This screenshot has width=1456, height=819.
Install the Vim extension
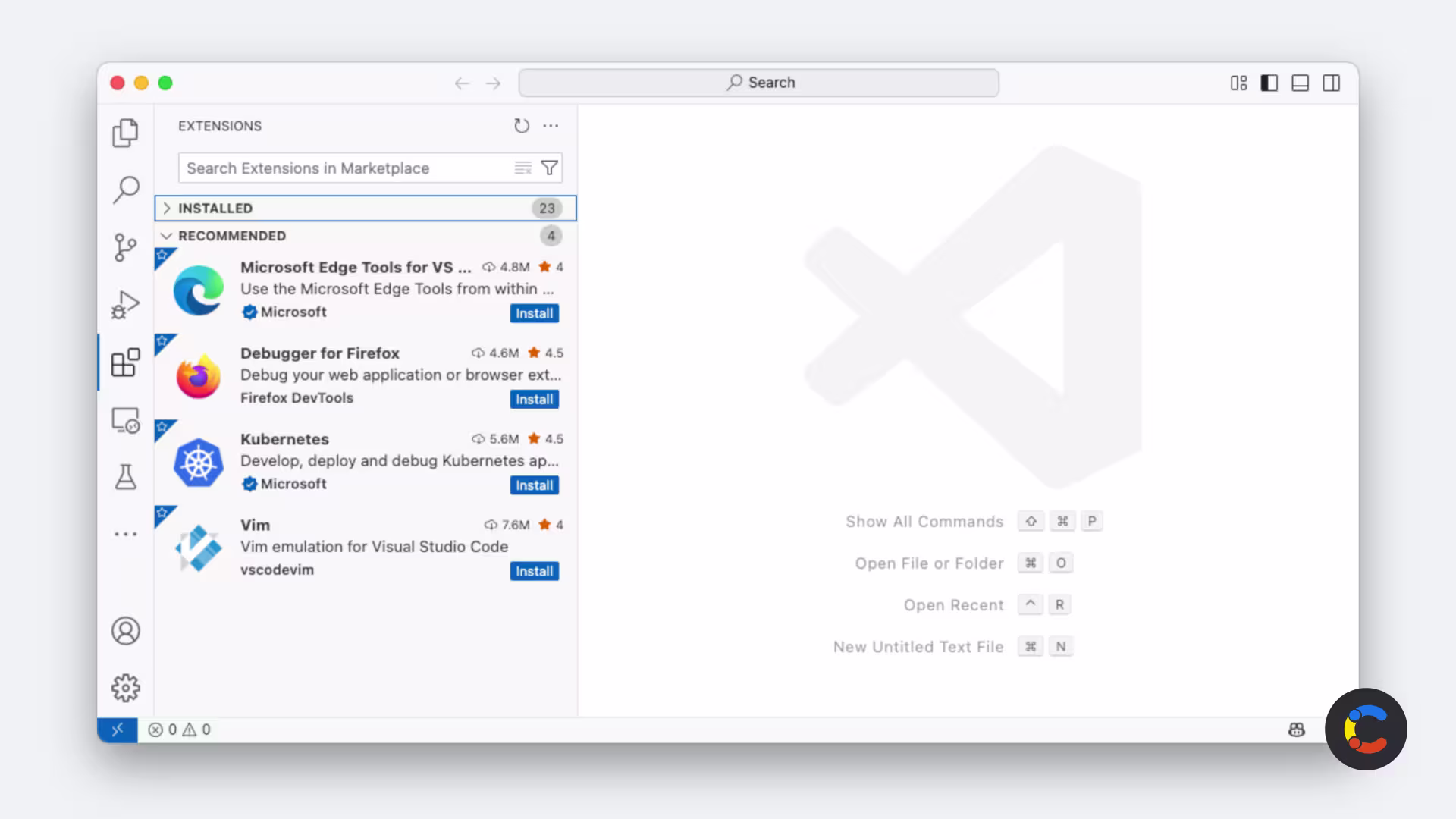point(535,571)
